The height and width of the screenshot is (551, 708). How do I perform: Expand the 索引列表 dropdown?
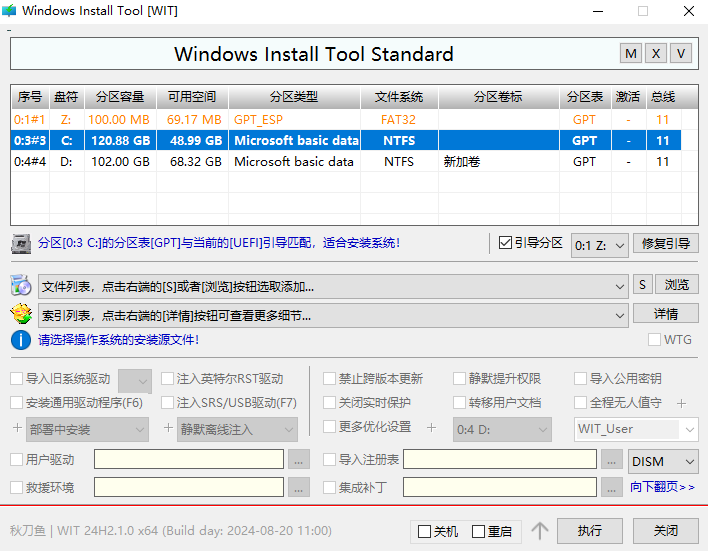pos(333,315)
